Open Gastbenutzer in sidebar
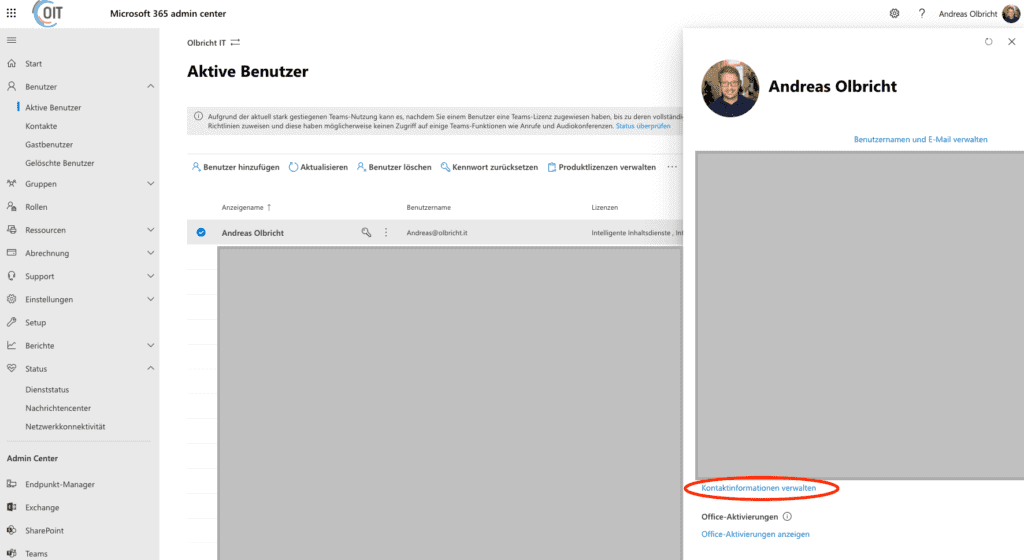The width and height of the screenshot is (1024, 560). (x=49, y=144)
